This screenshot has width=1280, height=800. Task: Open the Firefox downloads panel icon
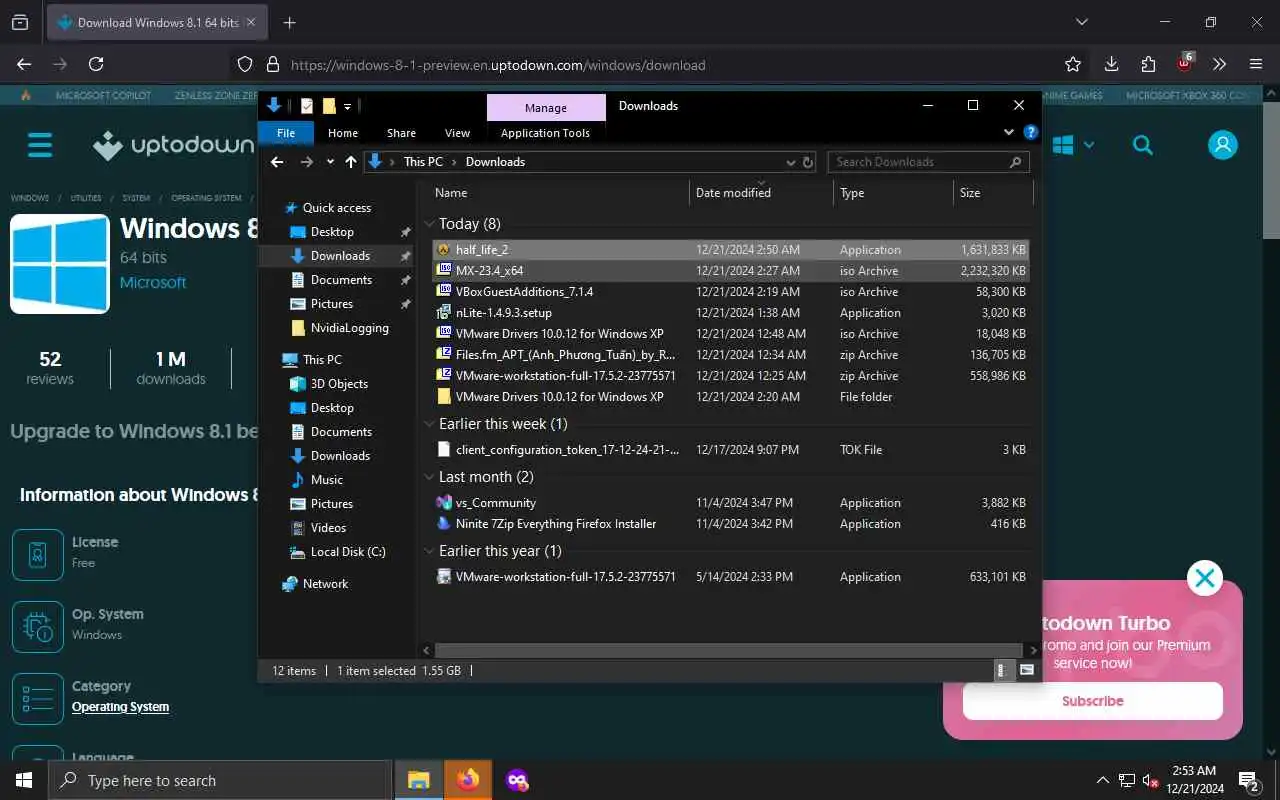click(x=1111, y=64)
